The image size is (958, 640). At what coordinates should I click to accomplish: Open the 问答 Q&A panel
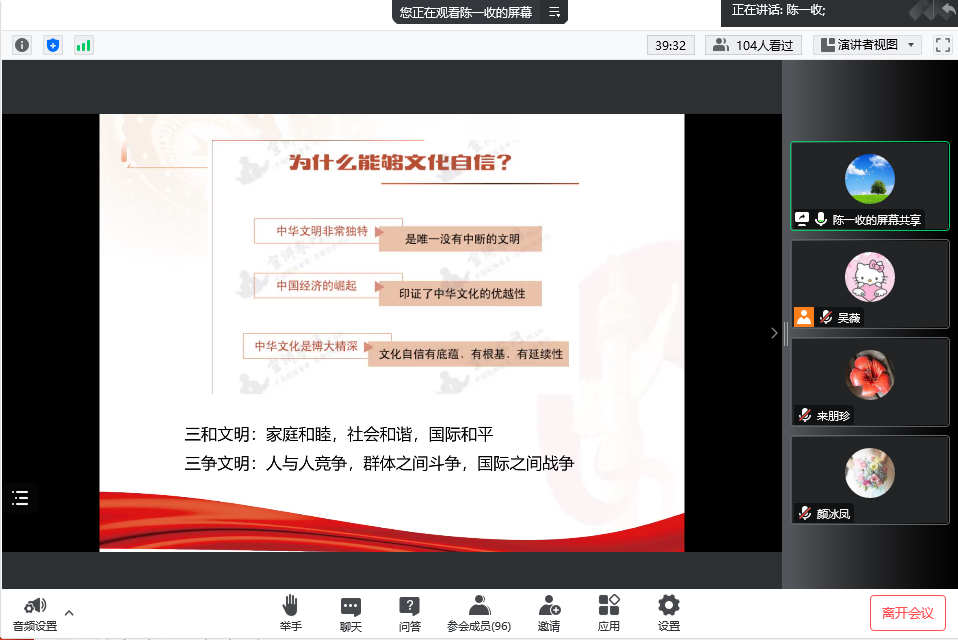coord(409,612)
